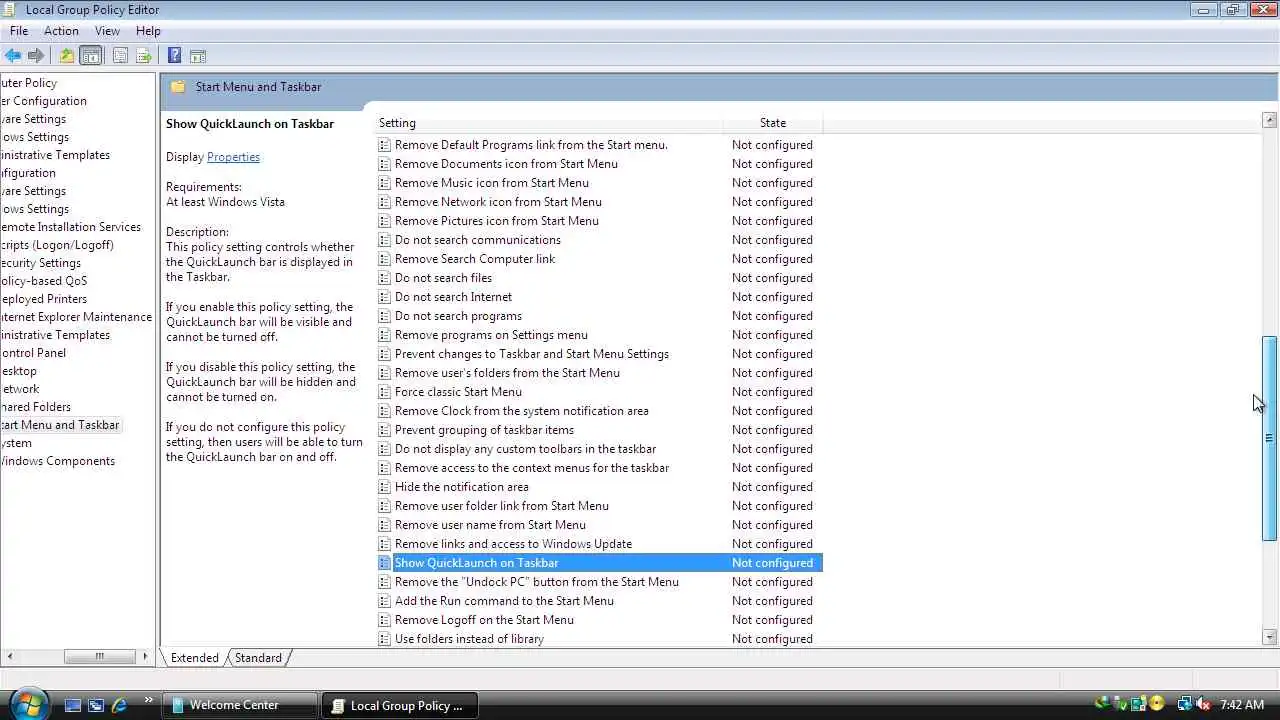Select Desktop node in the tree

pyautogui.click(x=18, y=371)
